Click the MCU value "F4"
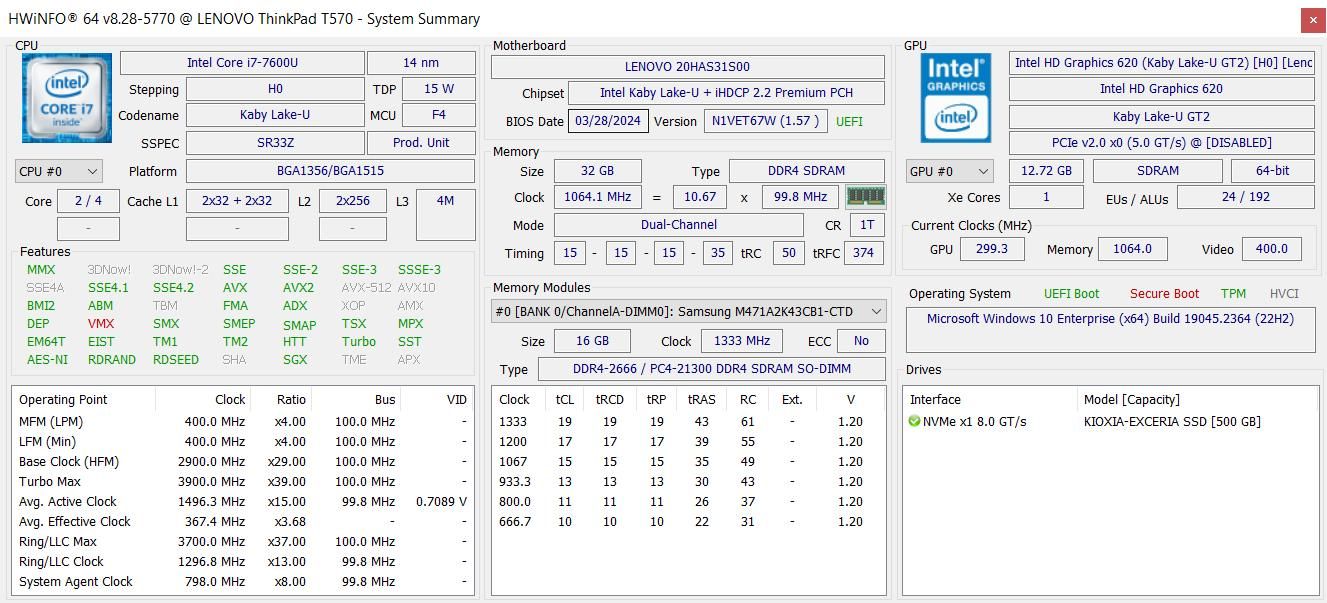Screen dimensions: 1327x603 coord(439,115)
